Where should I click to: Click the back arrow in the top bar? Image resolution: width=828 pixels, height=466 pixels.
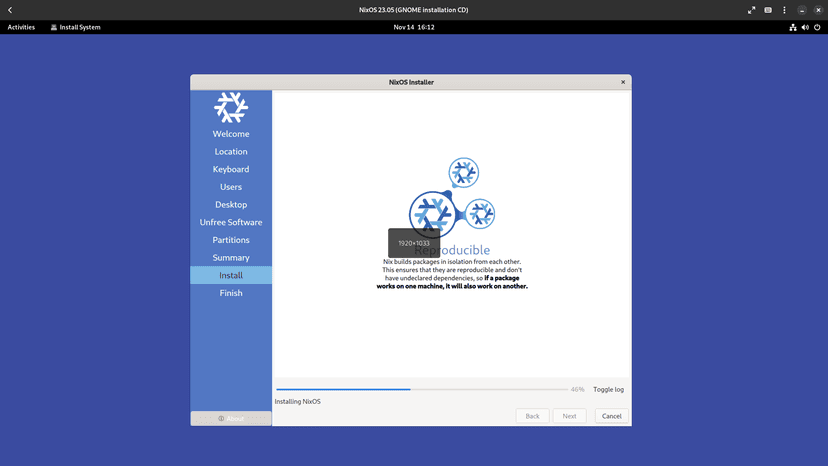(10, 10)
